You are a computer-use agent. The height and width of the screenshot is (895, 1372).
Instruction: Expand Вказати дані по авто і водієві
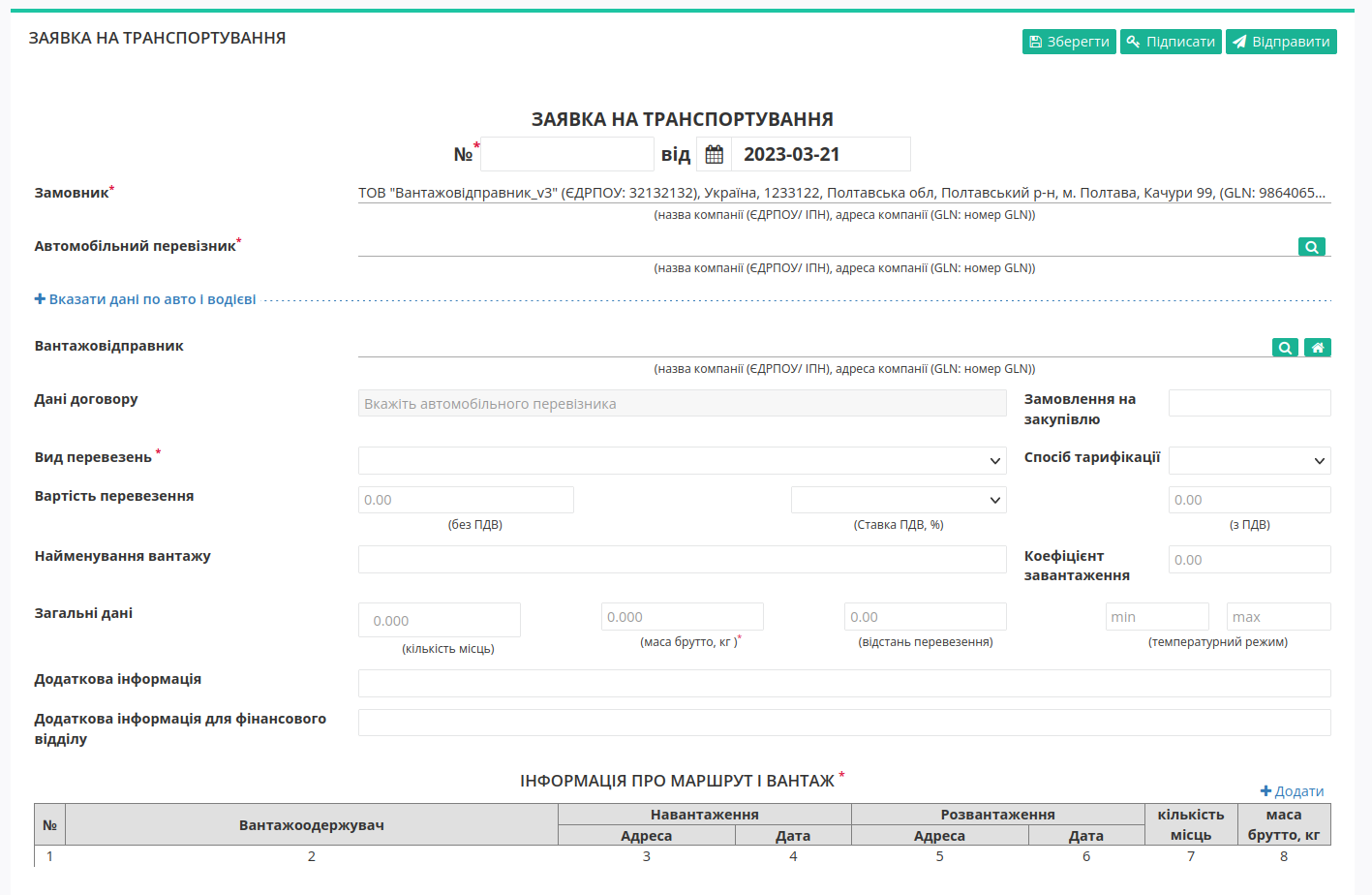point(145,299)
